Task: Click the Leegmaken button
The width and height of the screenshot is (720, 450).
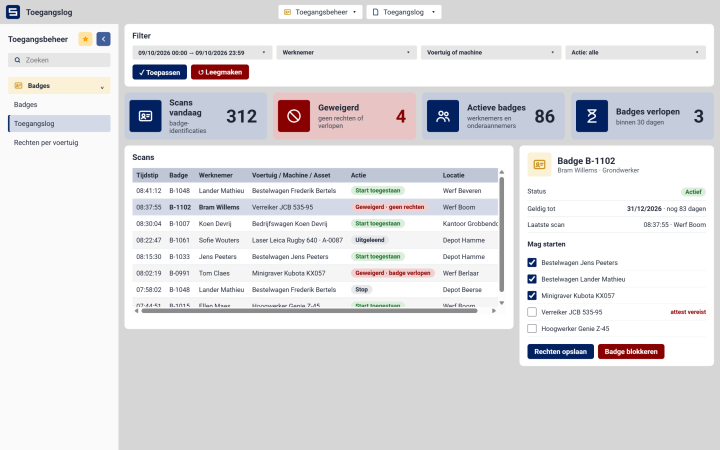Action: 220,72
